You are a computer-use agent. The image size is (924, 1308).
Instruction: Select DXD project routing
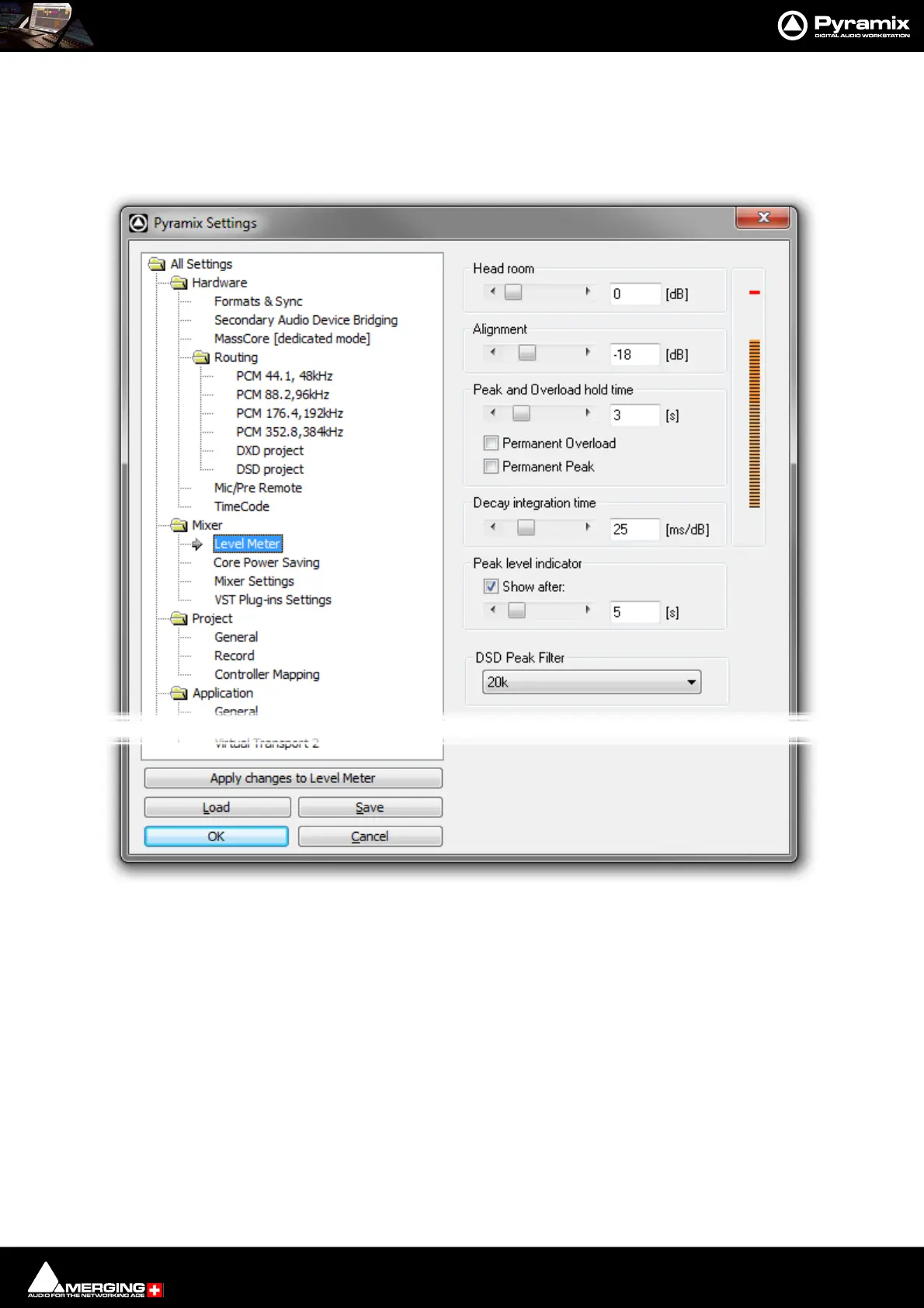coord(269,450)
